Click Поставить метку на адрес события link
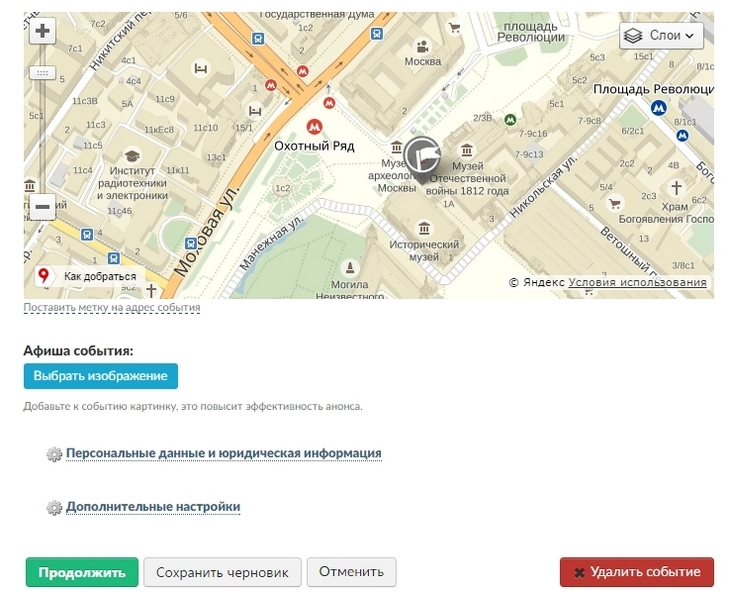Image resolution: width=730 pixels, height=592 pixels. pyautogui.click(x=112, y=308)
